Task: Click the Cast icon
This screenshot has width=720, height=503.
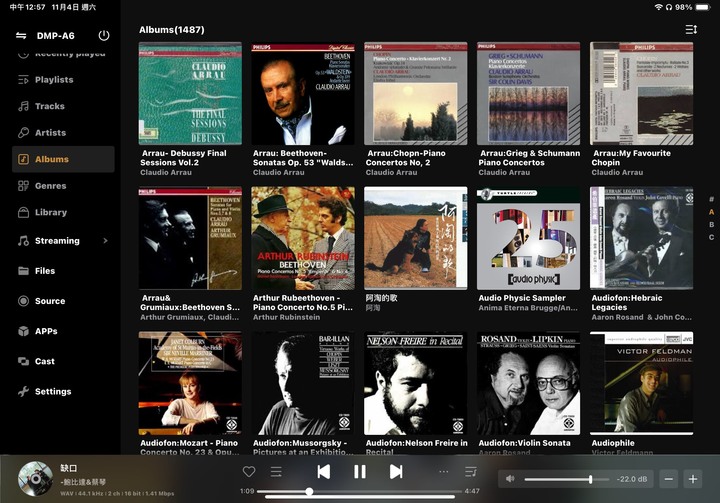Action: pyautogui.click(x=23, y=362)
